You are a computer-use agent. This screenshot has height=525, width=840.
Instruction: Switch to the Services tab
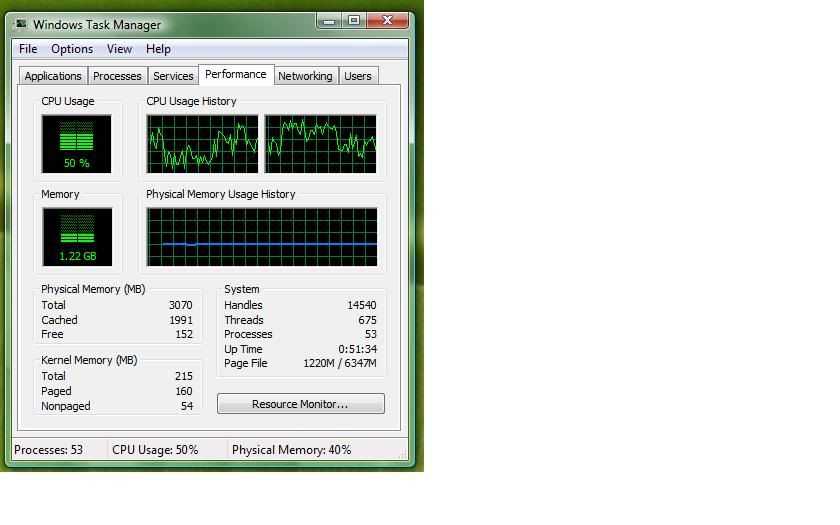[x=173, y=76]
